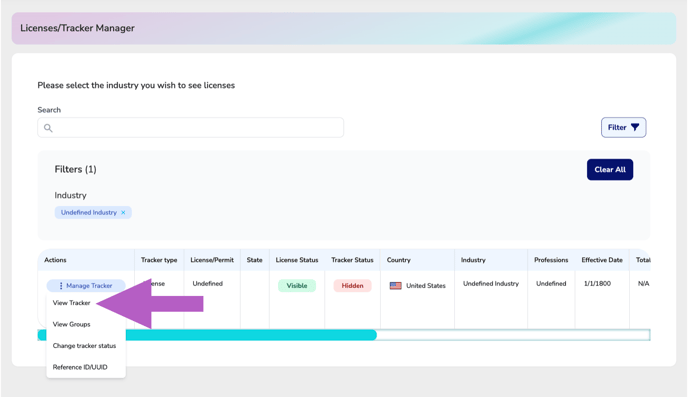
Task: Click the 1/1/1800 effective date cell
Action: 597,283
